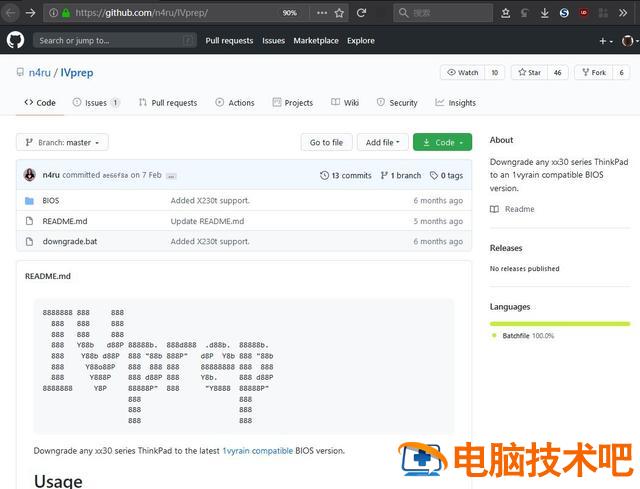View the 0 tags list
The image size is (640, 489).
(x=447, y=176)
